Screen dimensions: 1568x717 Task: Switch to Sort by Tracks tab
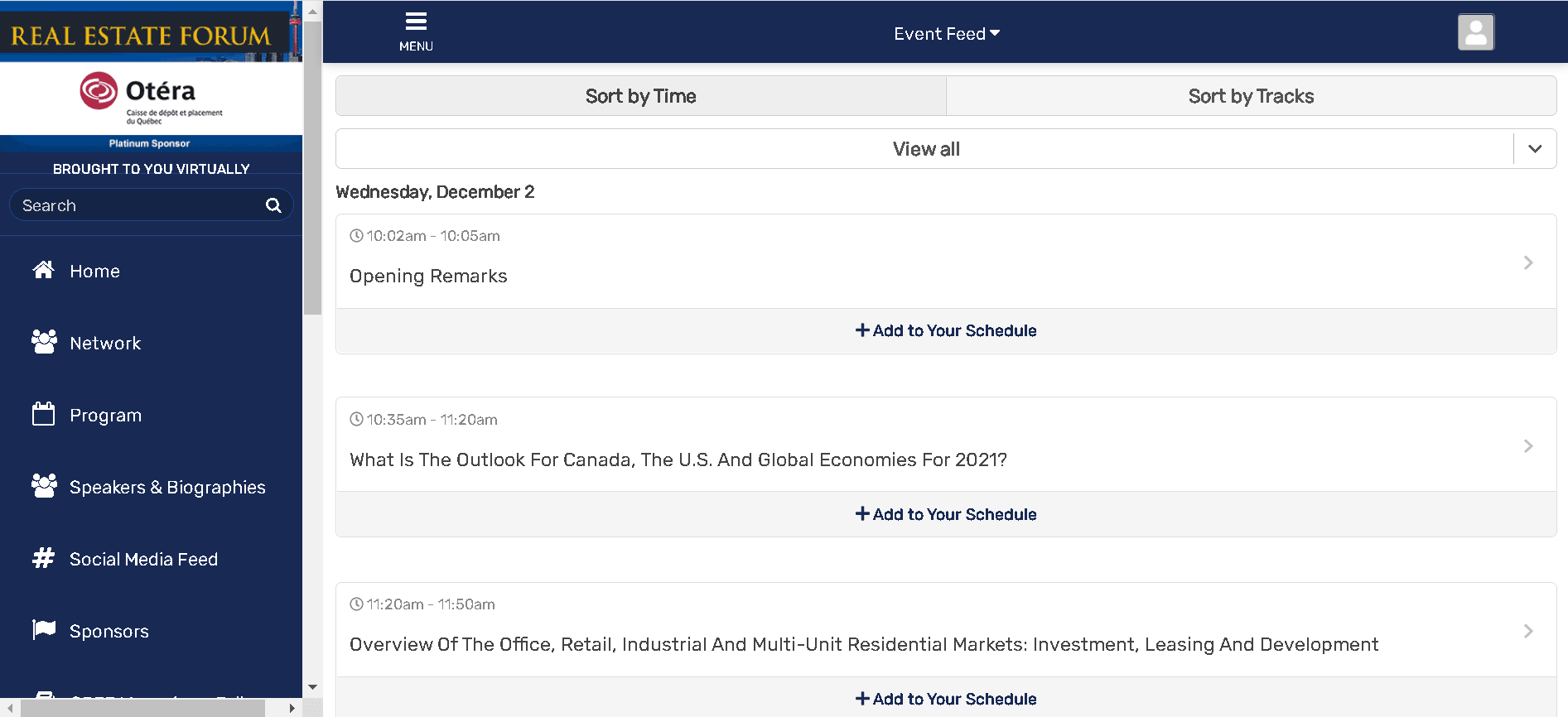[x=1252, y=96]
